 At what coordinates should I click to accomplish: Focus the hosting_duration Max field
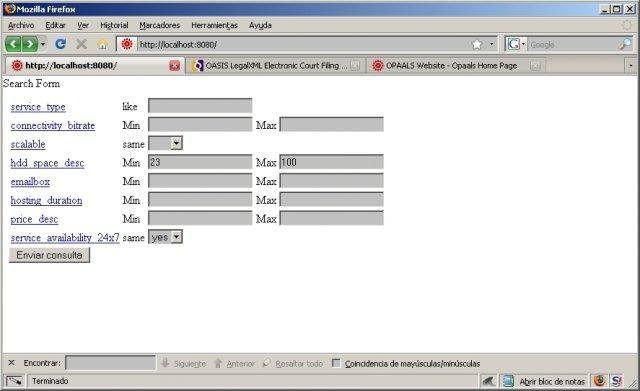331,200
